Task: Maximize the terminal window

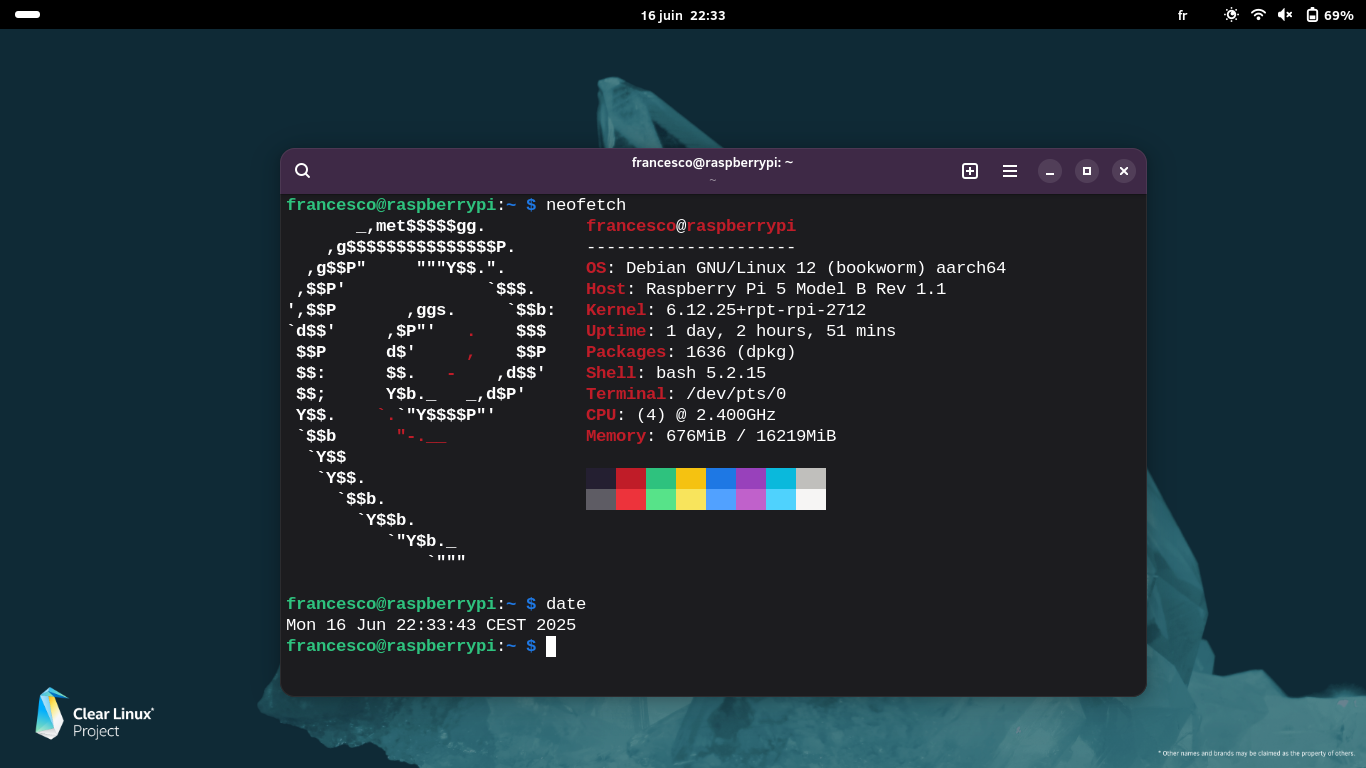Action: pos(1087,171)
